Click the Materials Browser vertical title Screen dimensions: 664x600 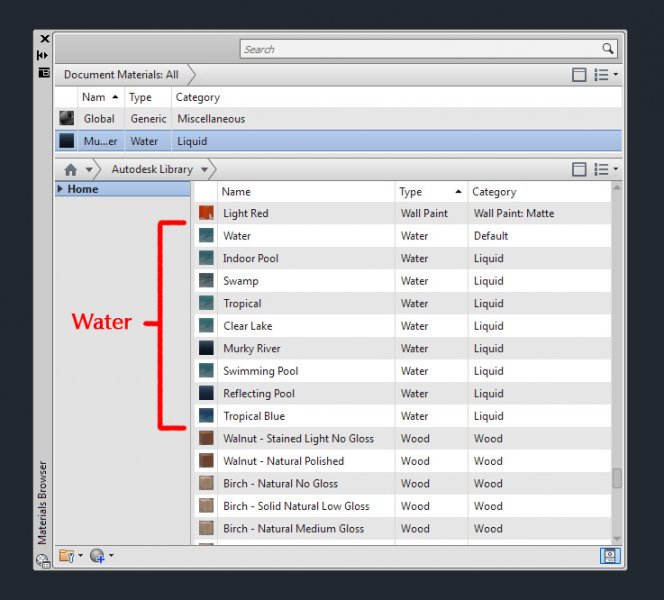(x=42, y=503)
